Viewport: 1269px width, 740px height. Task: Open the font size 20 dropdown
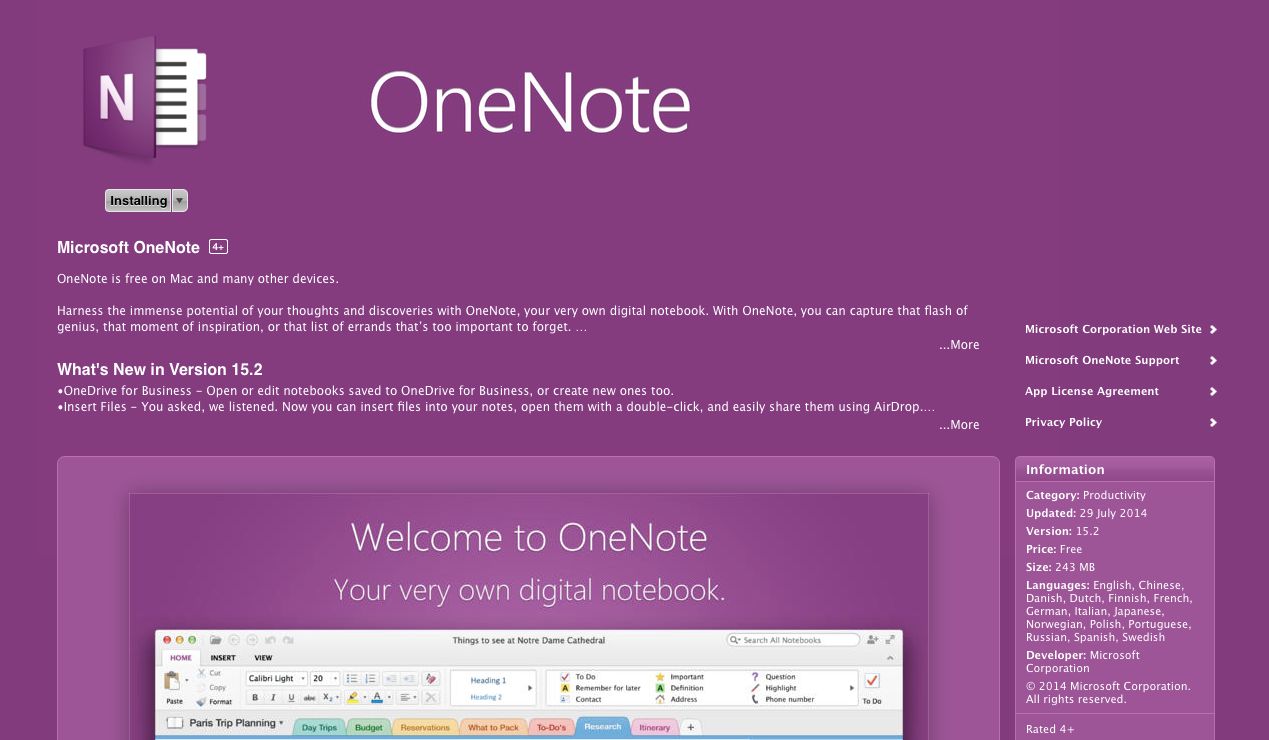(x=325, y=678)
